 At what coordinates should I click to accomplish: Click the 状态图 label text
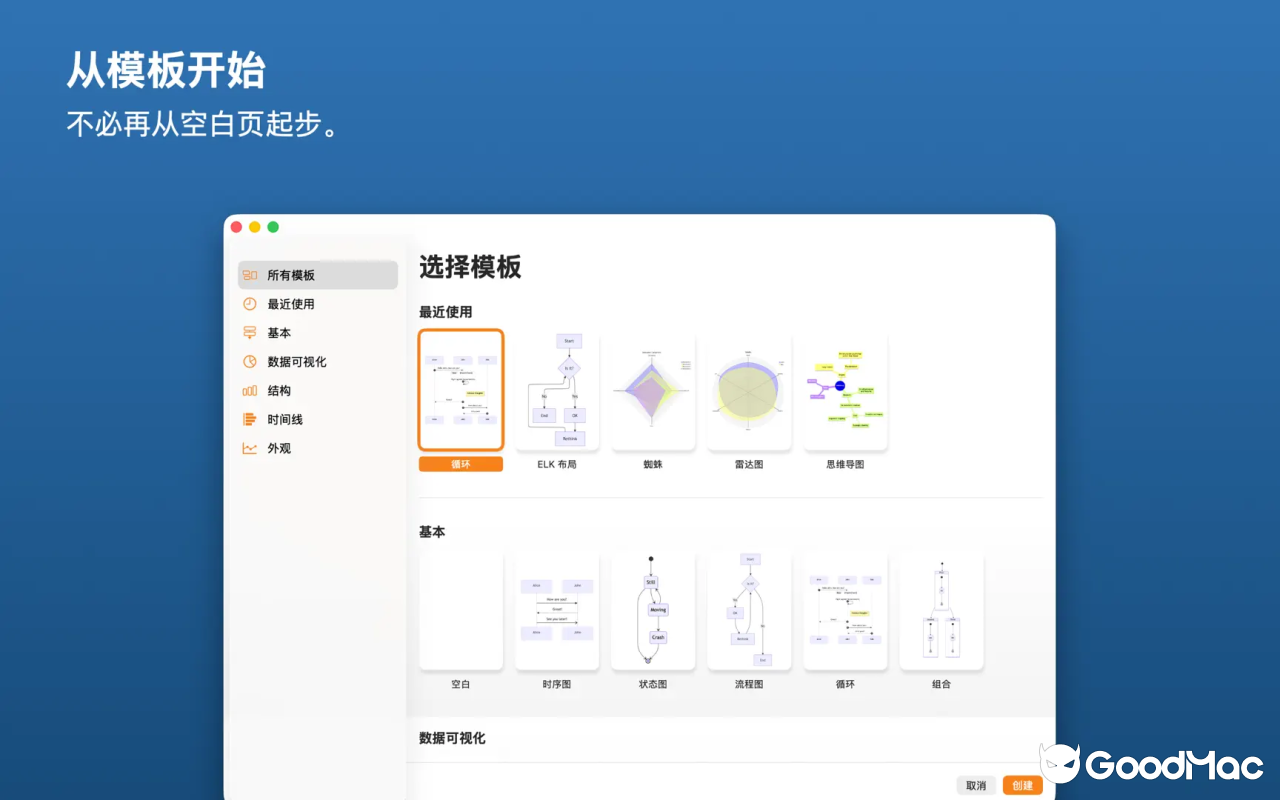coord(653,684)
